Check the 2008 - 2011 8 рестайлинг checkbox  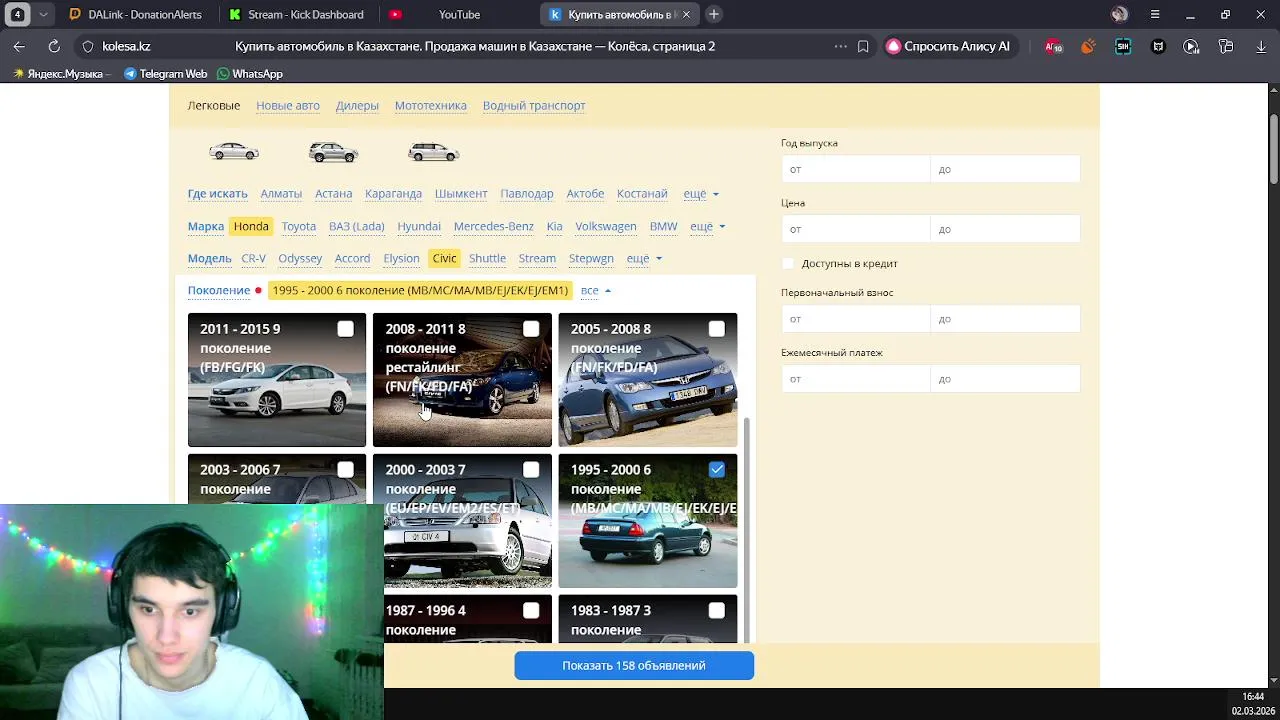point(531,329)
